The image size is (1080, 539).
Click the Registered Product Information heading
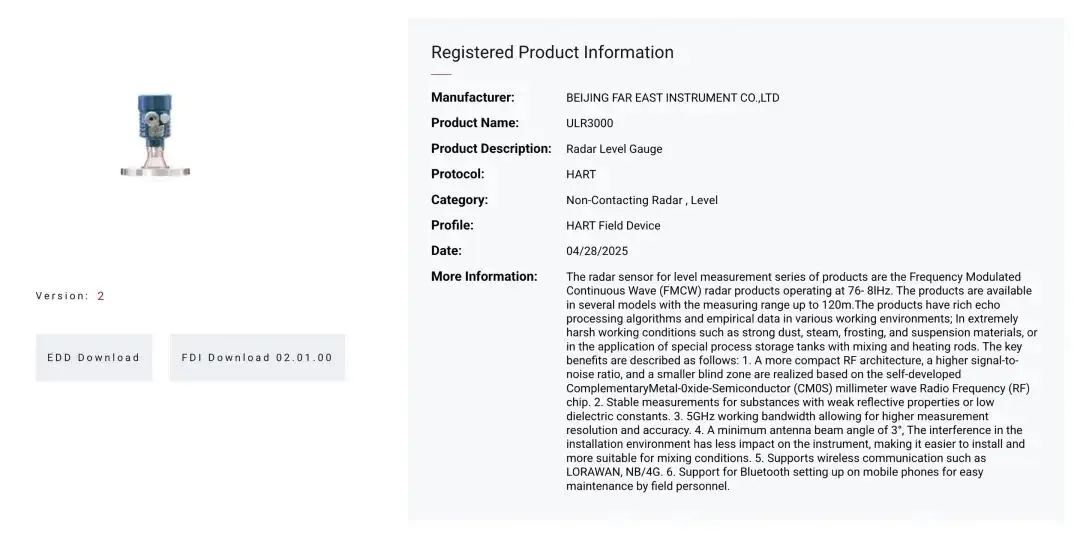[552, 53]
